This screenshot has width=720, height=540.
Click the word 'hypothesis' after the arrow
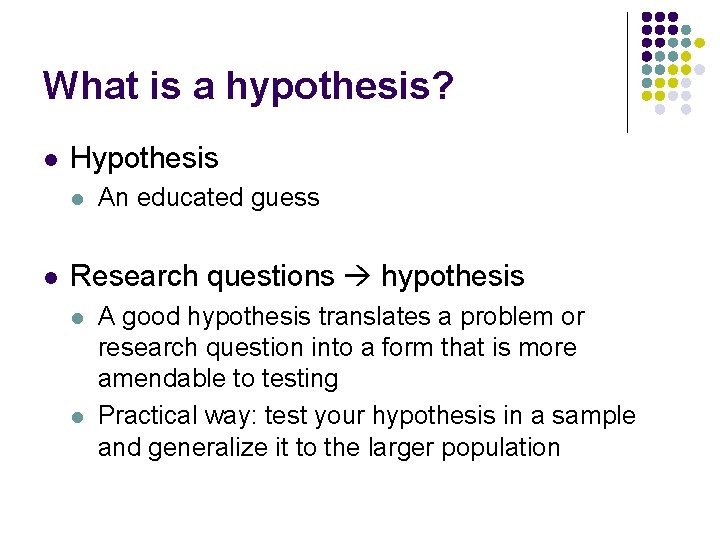(453, 276)
